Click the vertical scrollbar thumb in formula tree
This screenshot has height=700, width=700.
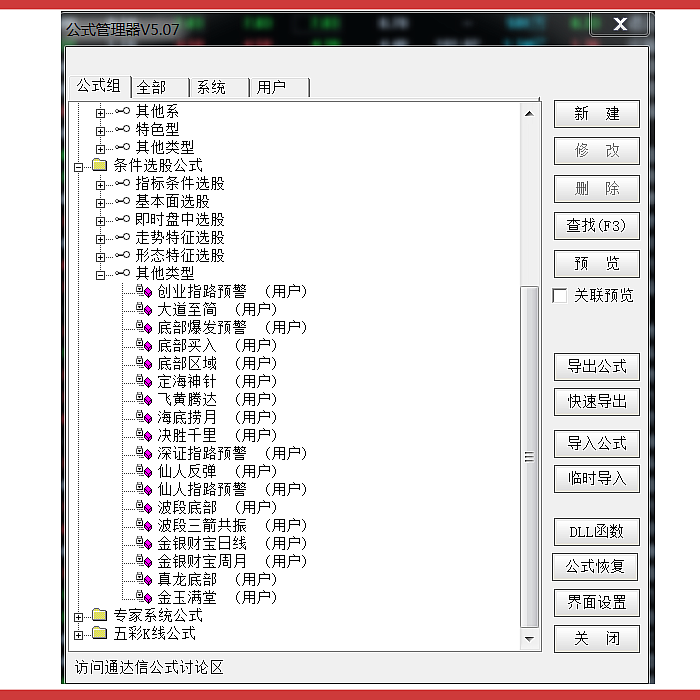pos(530,455)
